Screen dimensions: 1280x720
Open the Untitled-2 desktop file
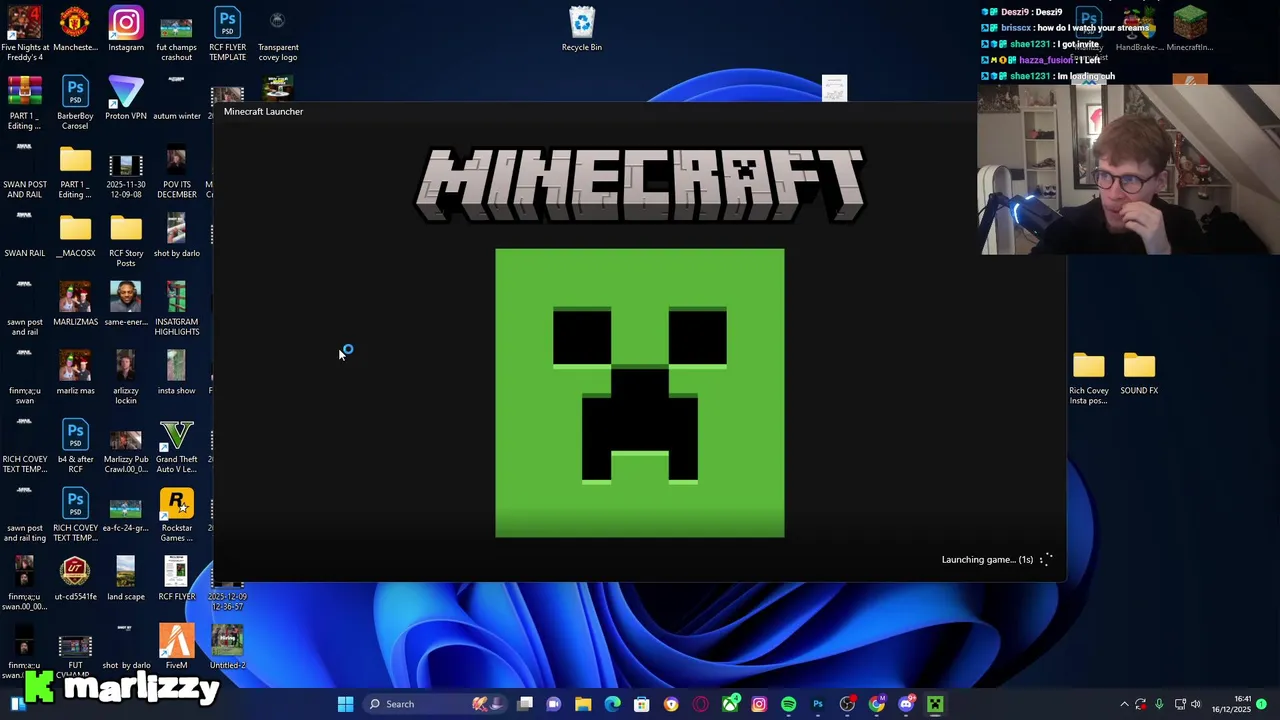227,648
